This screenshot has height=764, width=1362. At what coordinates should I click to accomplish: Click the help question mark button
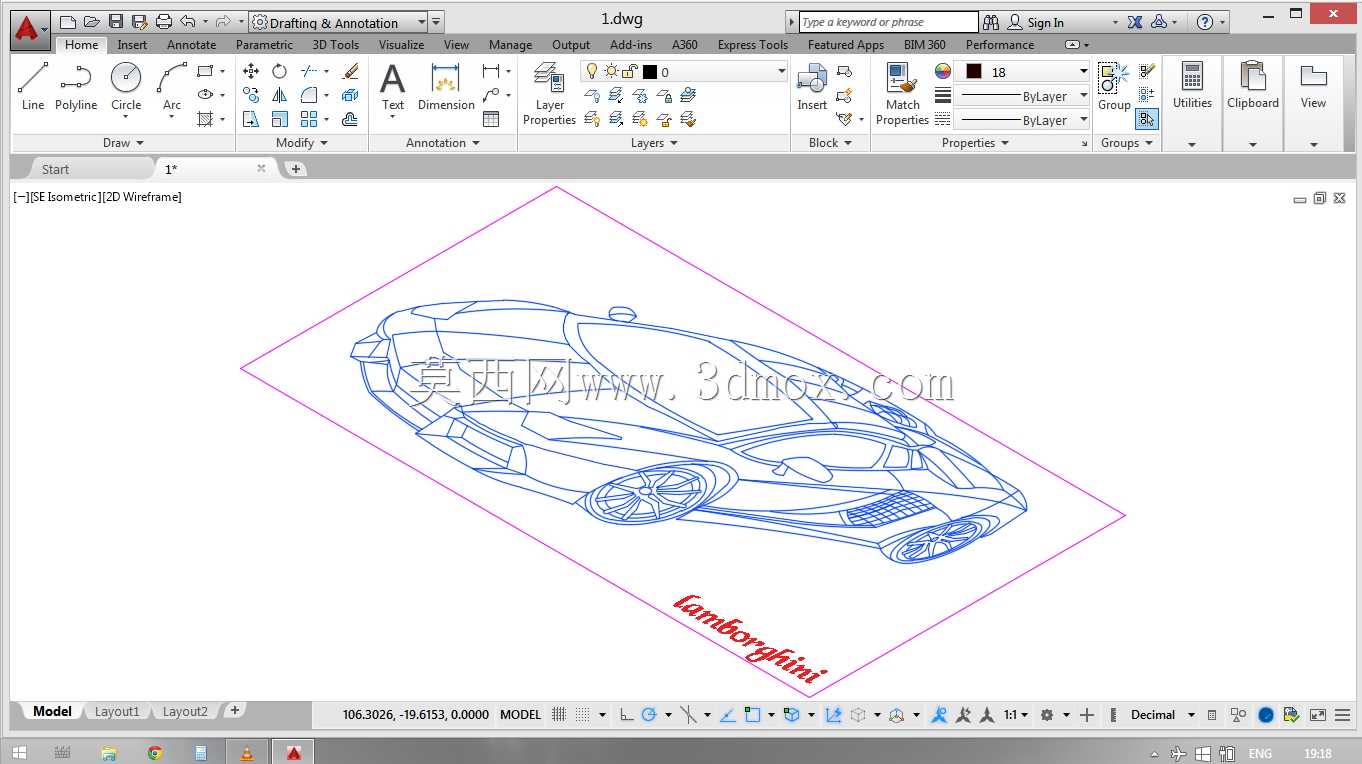coord(1205,22)
